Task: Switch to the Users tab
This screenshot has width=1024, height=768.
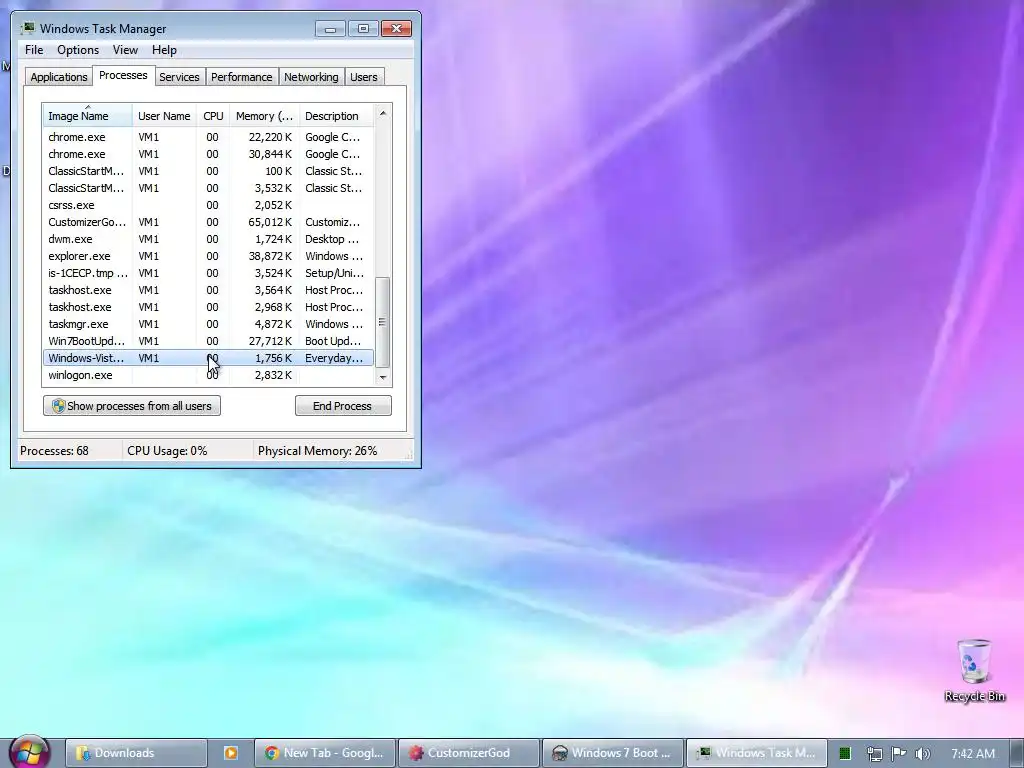Action: [363, 77]
